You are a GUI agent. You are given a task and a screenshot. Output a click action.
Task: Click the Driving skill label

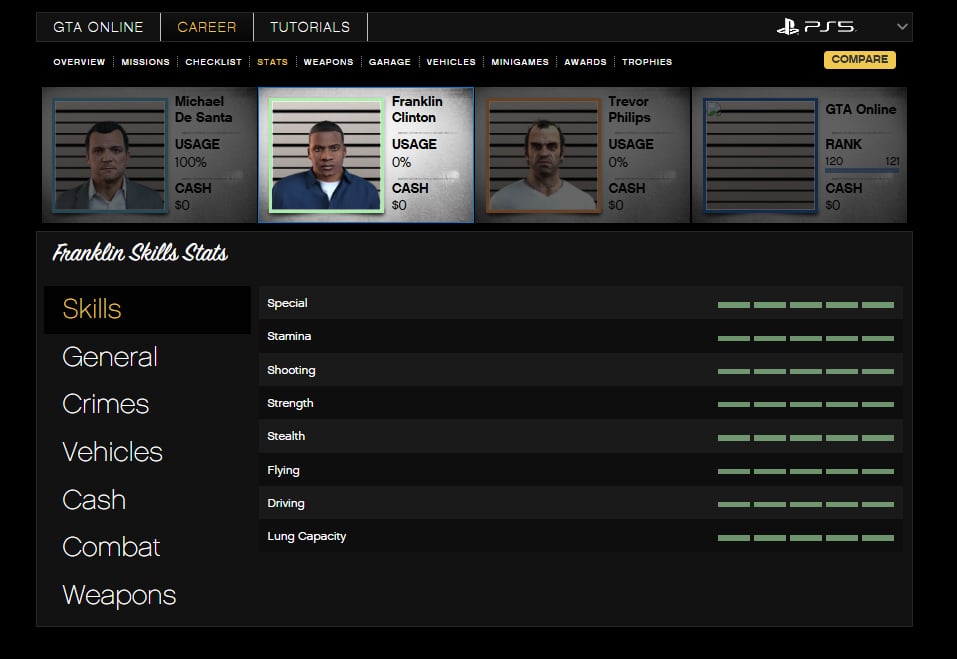tap(286, 503)
